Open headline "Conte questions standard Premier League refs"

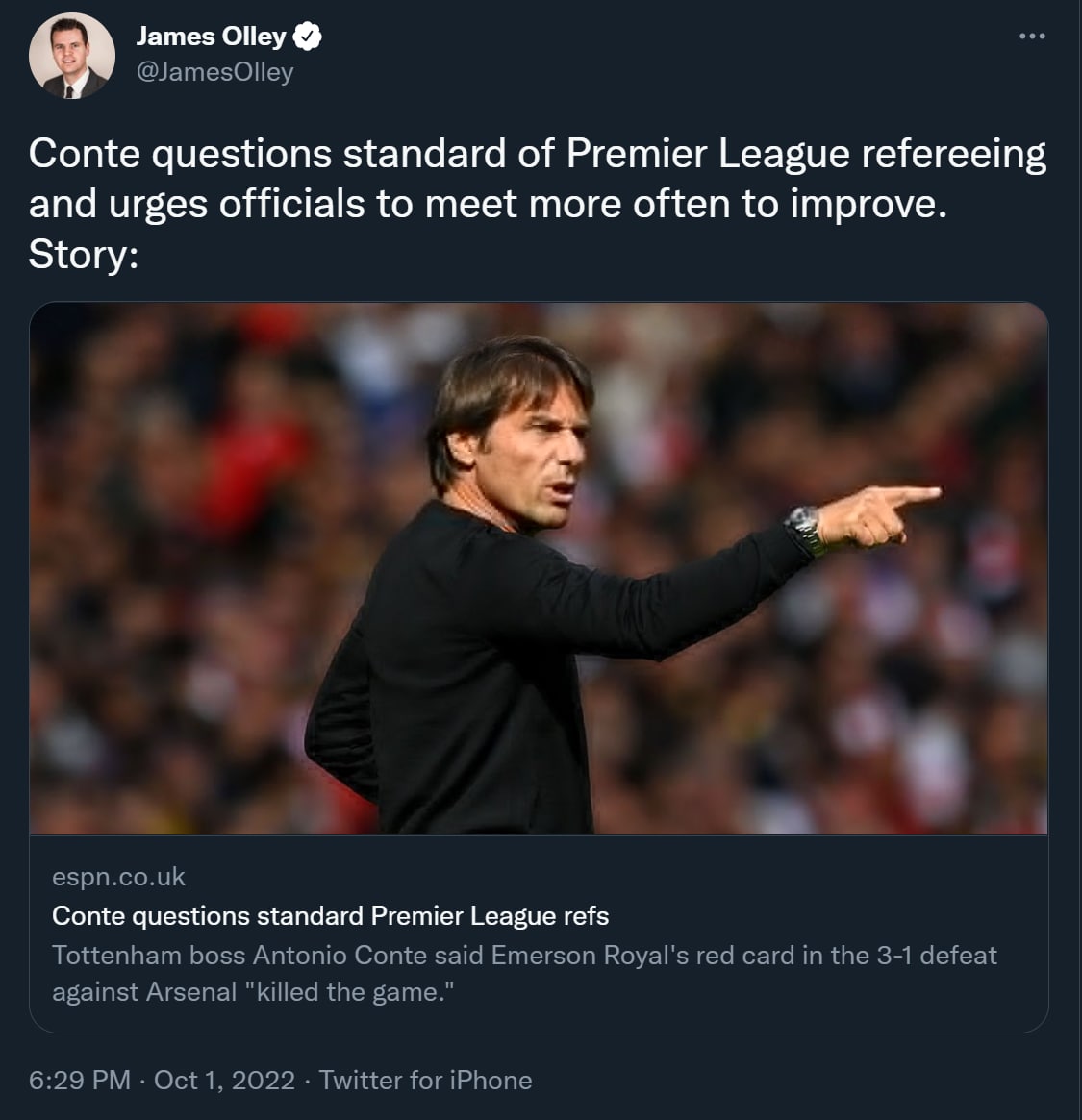[330, 915]
